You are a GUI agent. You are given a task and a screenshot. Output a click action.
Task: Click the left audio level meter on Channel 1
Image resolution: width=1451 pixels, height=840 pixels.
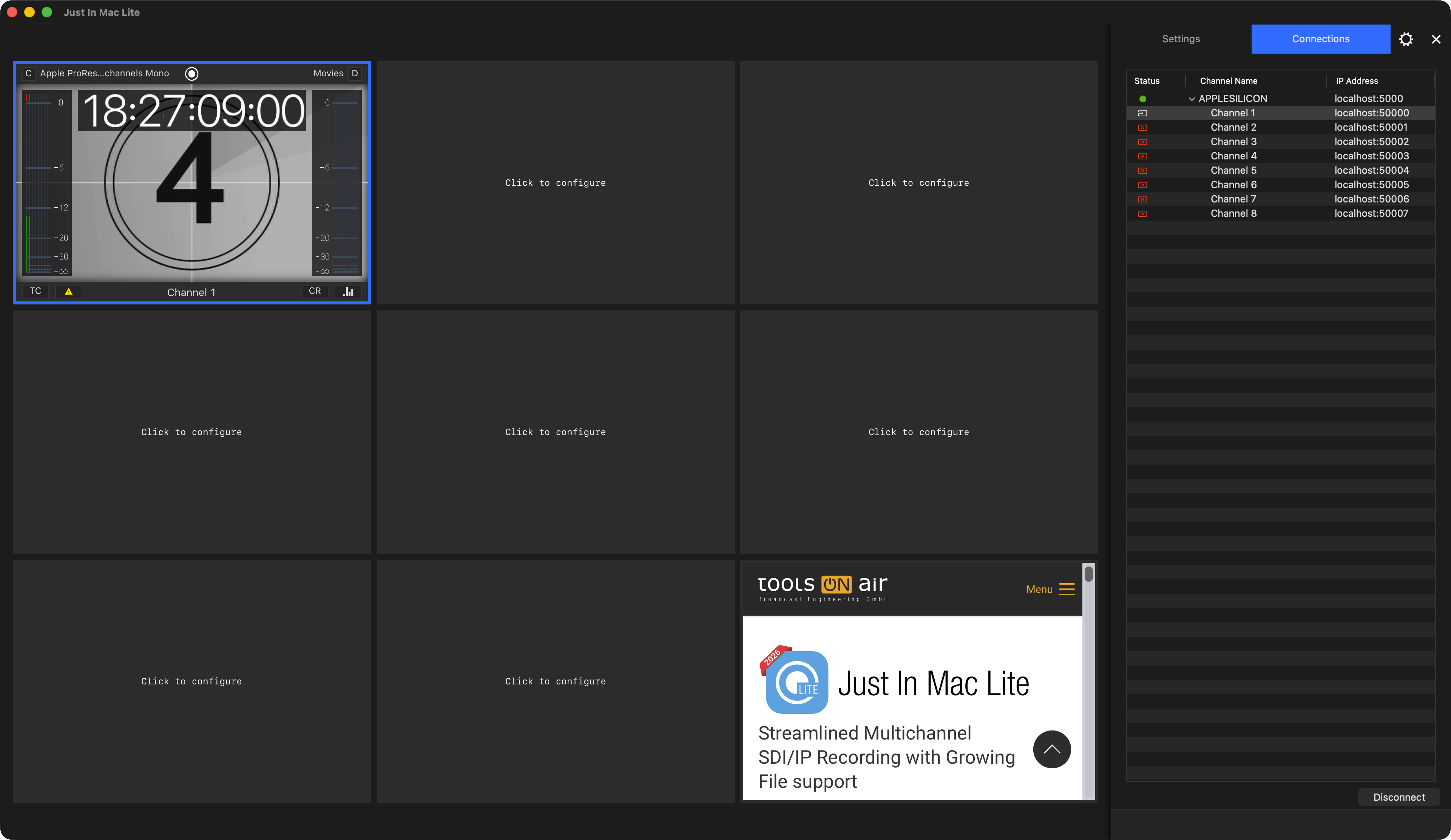point(46,183)
